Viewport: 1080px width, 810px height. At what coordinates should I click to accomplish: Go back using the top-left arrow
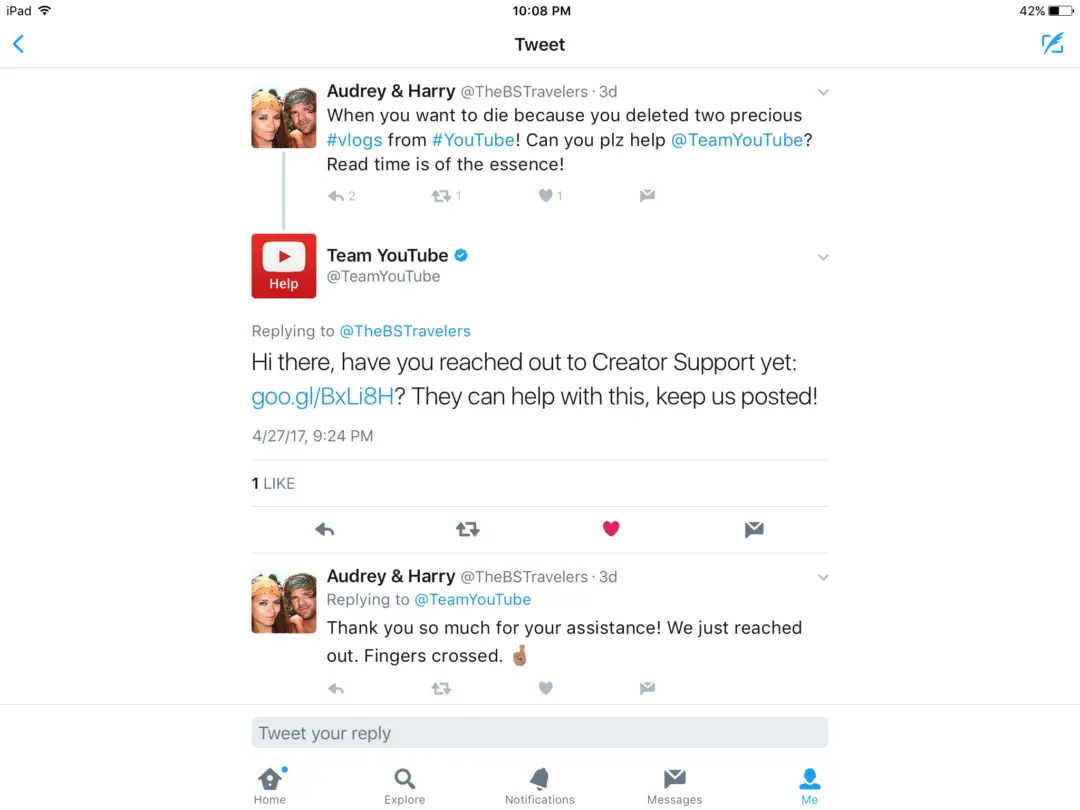(19, 44)
